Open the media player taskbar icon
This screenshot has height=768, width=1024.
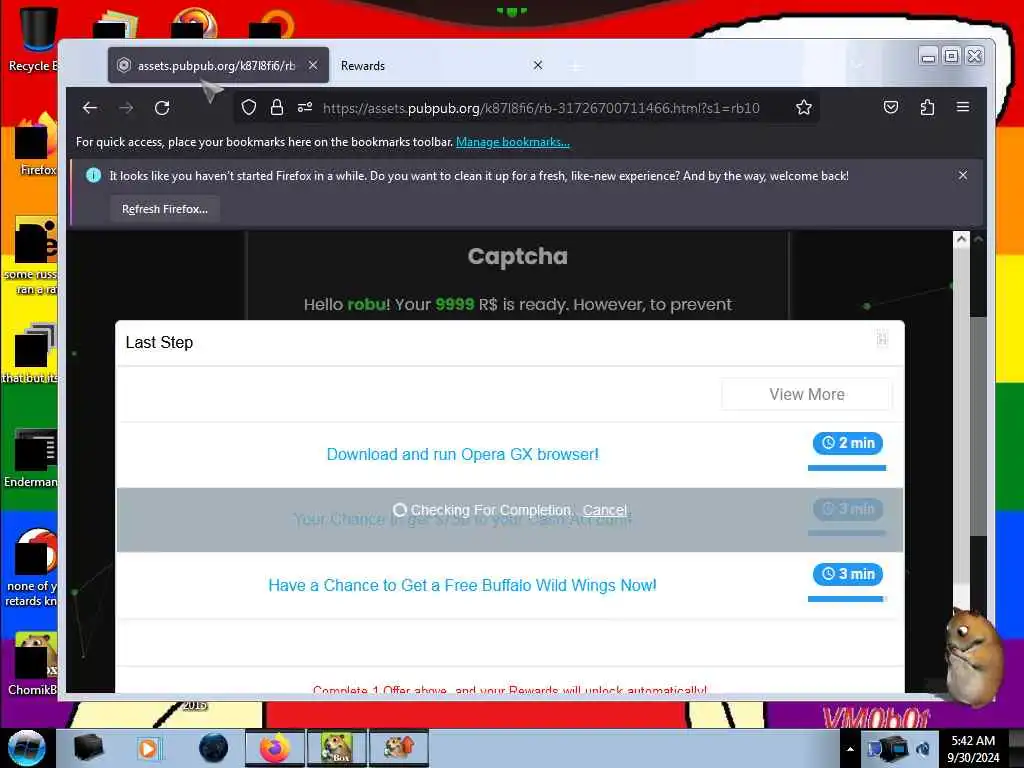click(x=148, y=748)
